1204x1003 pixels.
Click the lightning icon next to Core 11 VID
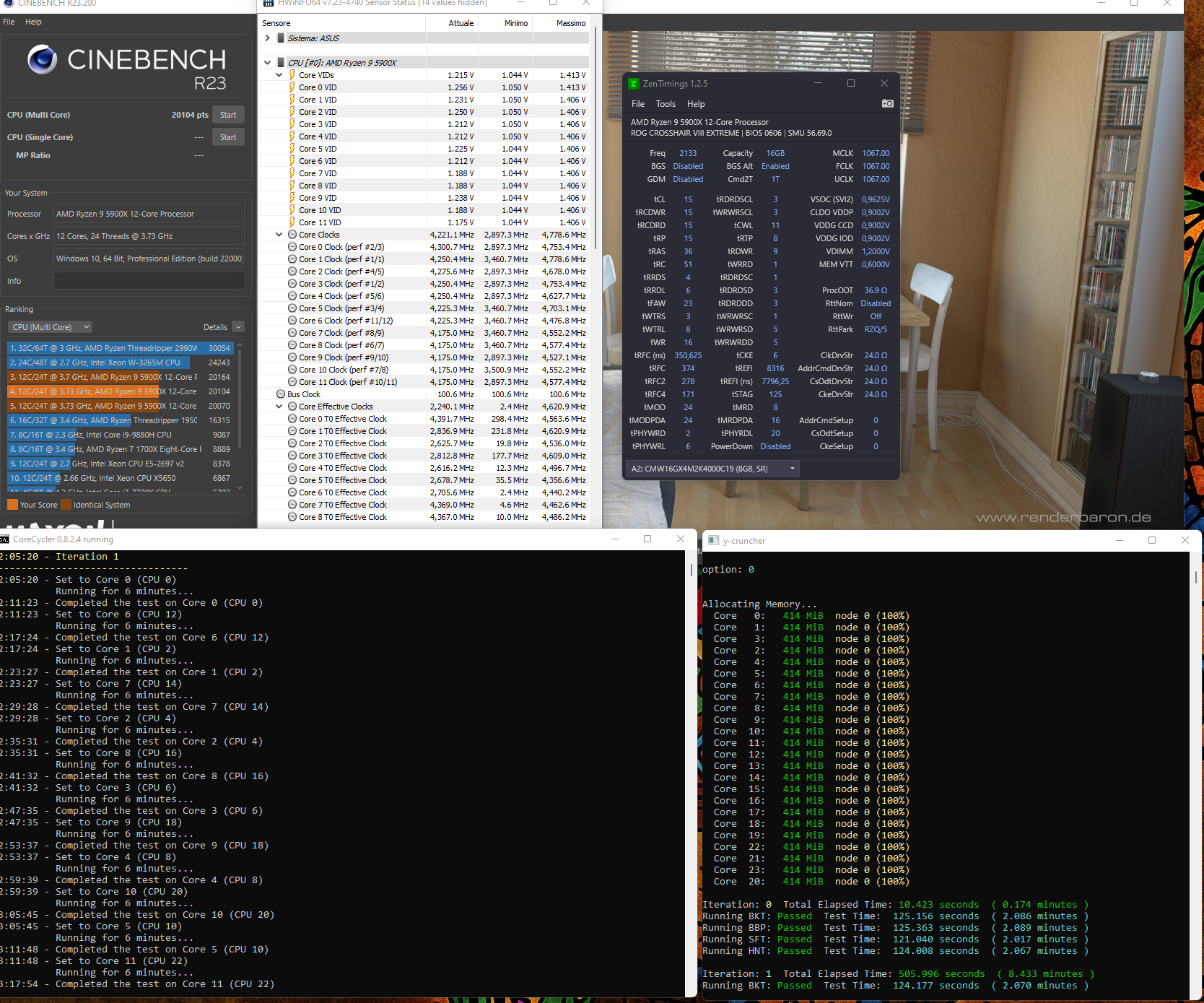coord(292,222)
